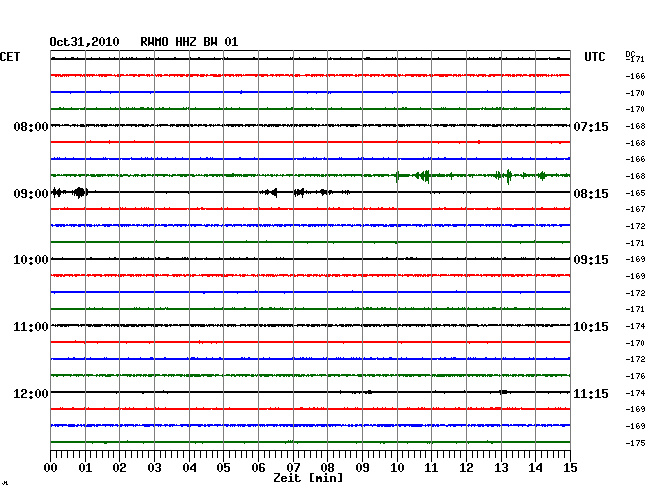This screenshot has height=494, width=650.
Task: Click the CET timezone label
Action: [x=10, y=57]
